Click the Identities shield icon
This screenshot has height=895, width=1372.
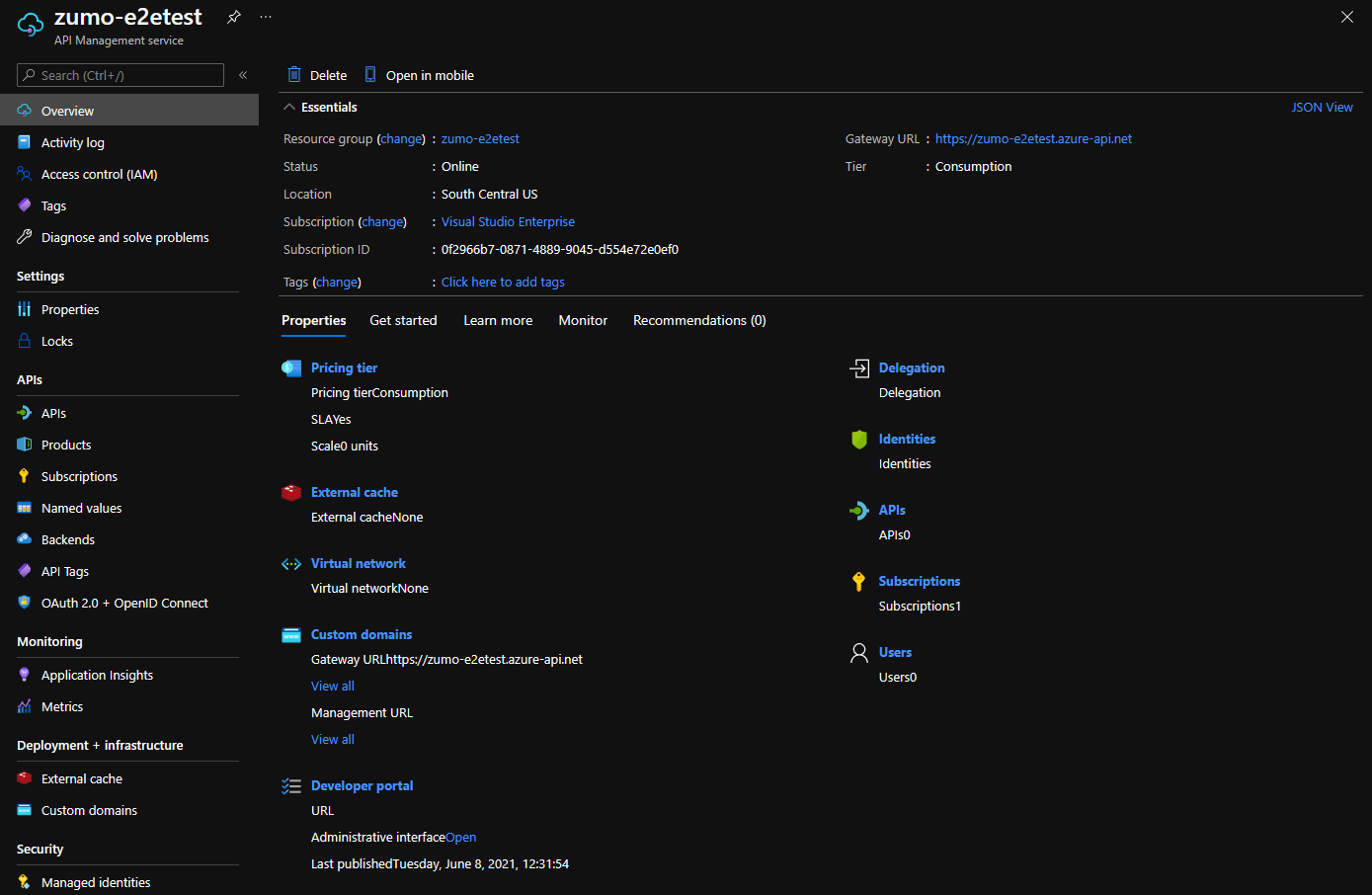point(859,440)
